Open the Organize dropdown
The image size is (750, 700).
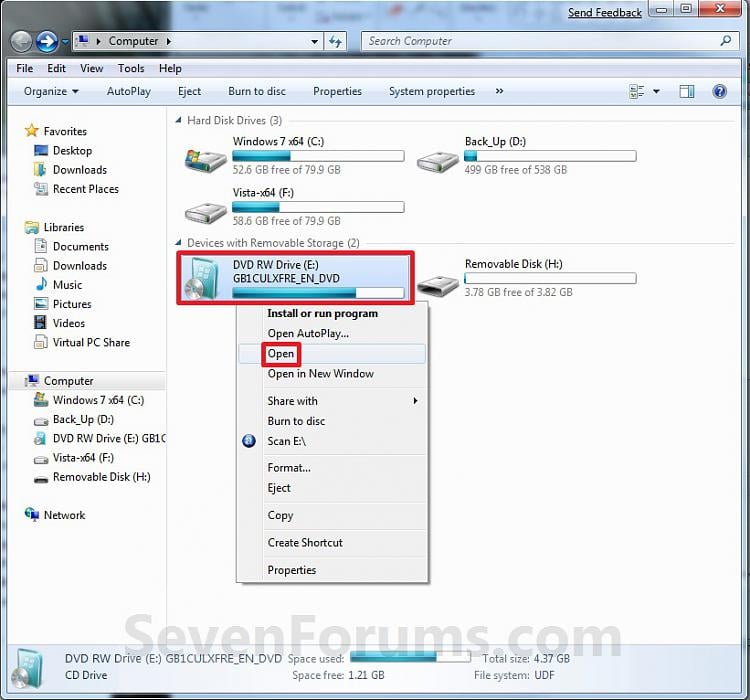[x=51, y=91]
